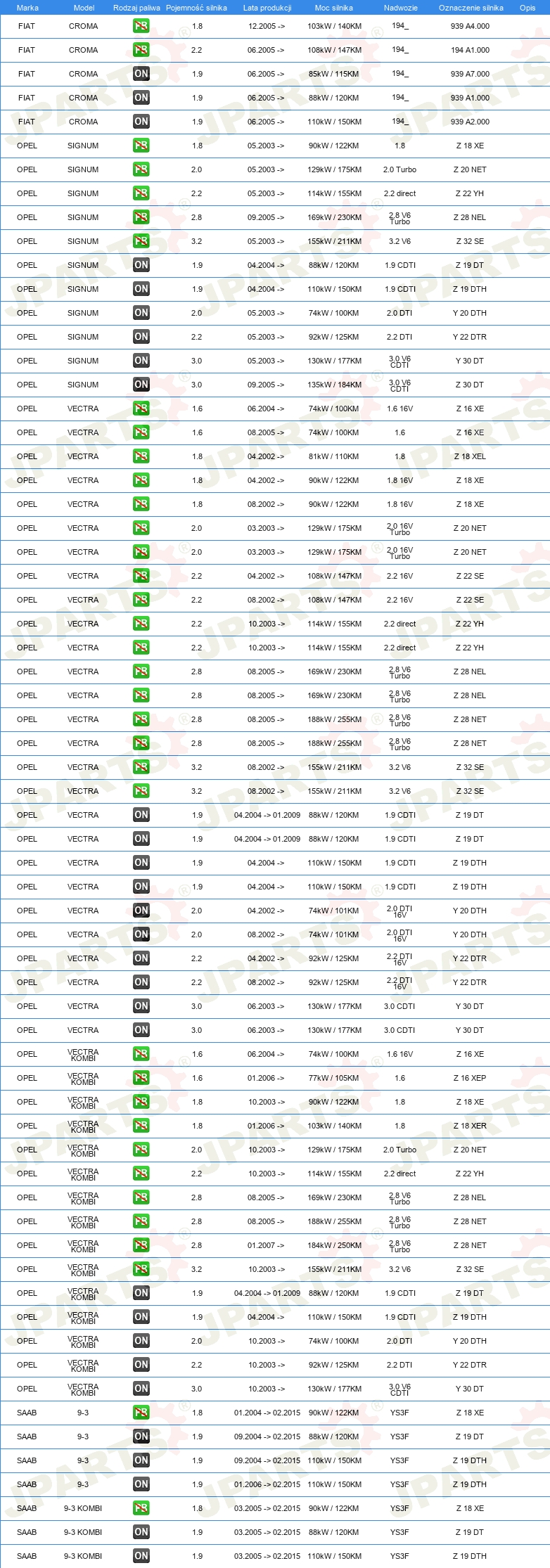Click diesel ON icon for CROMA 939 A7.000
The height and width of the screenshot is (1568, 550).
[141, 74]
